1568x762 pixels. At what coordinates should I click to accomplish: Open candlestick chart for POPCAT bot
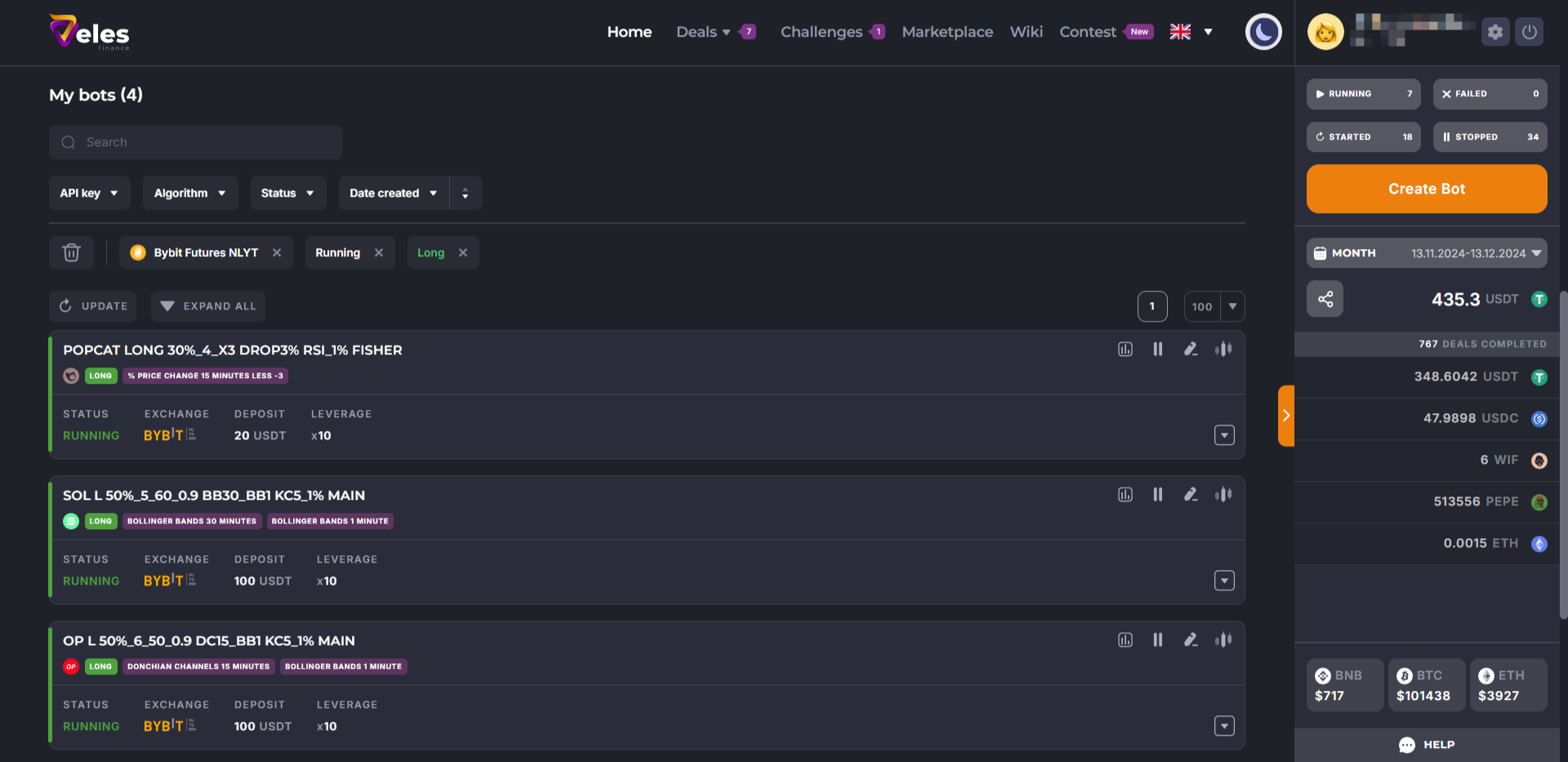point(1223,350)
